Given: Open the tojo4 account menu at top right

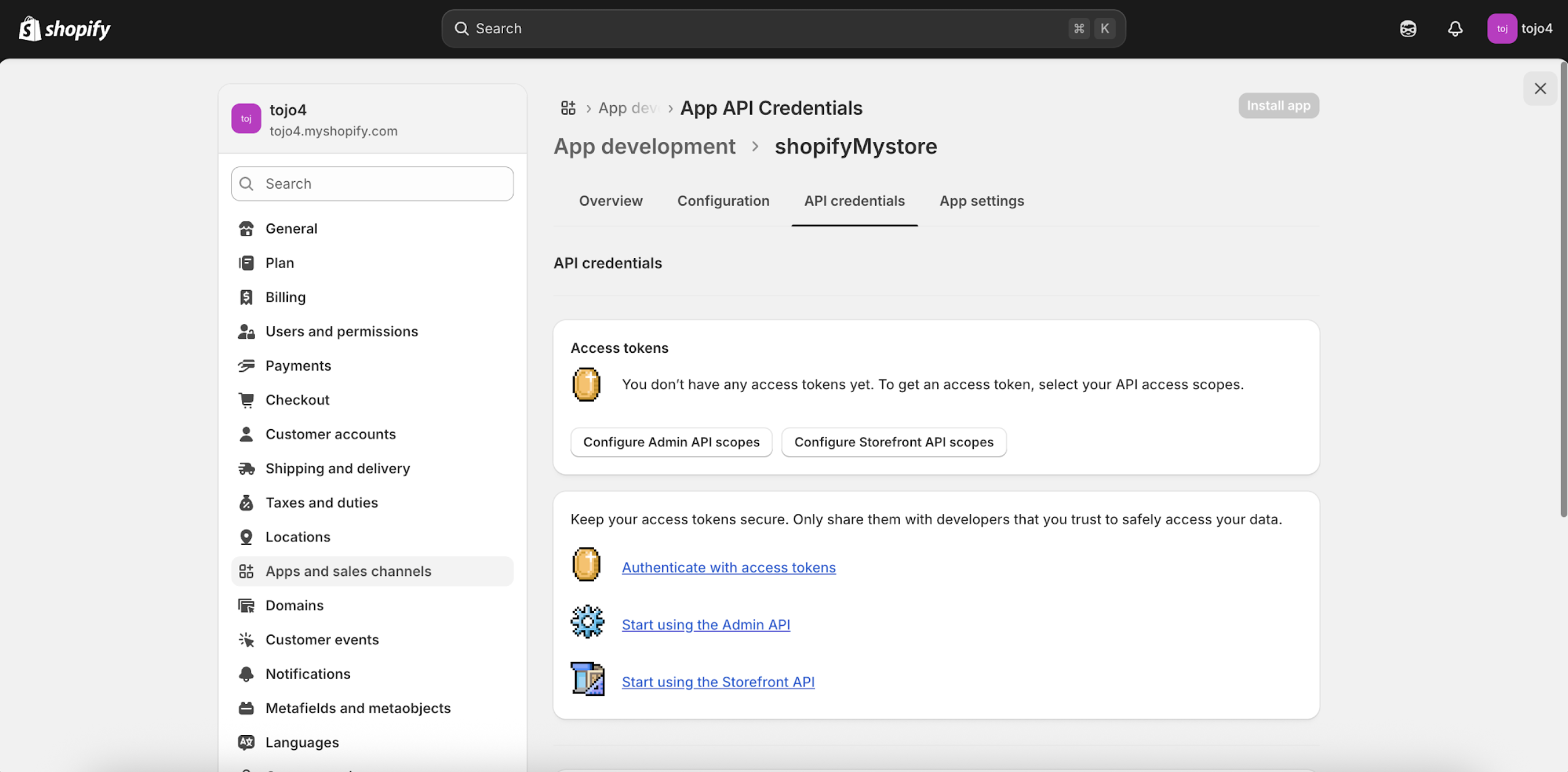Looking at the screenshot, I should click(1520, 28).
